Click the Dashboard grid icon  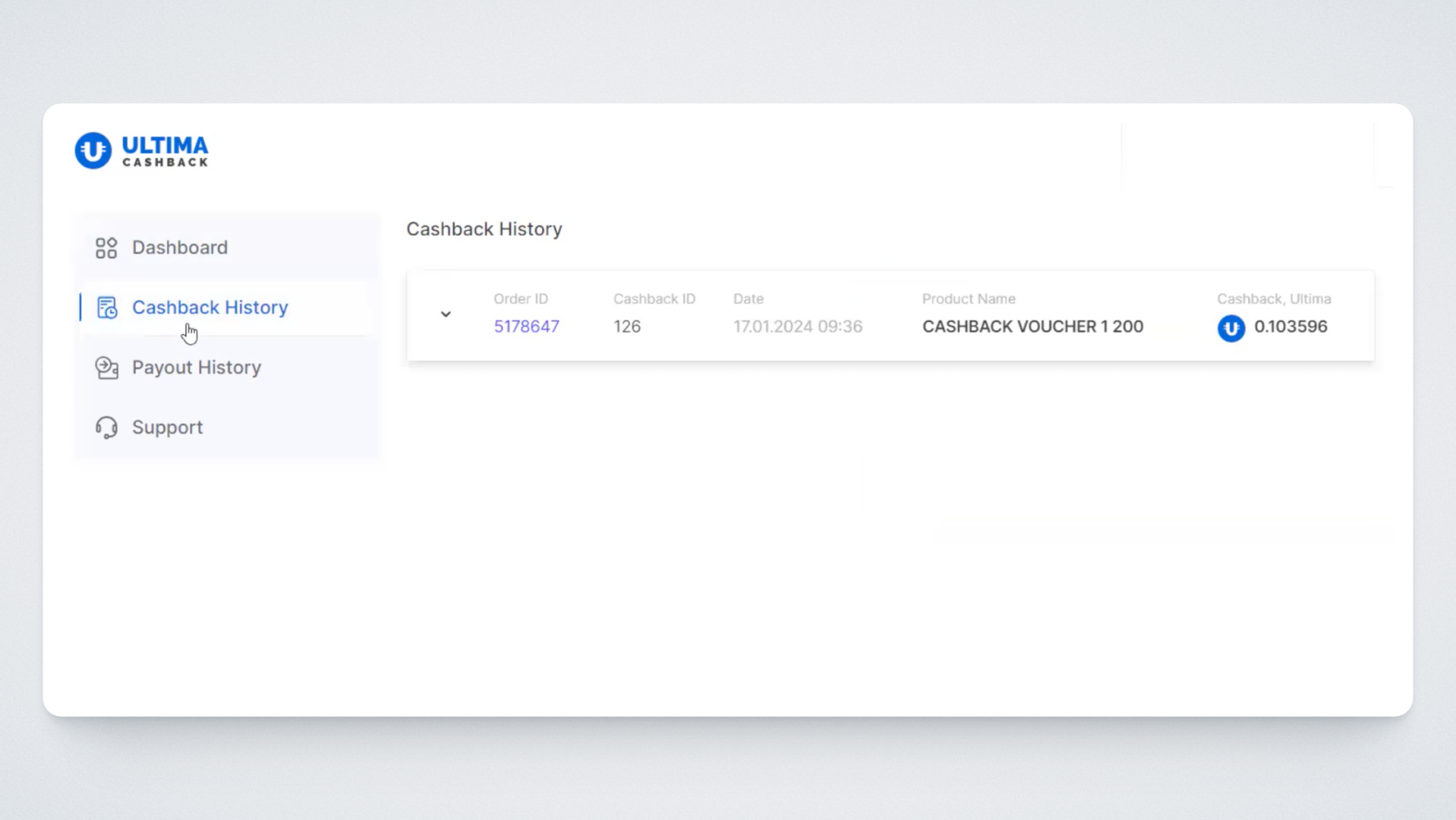tap(106, 248)
